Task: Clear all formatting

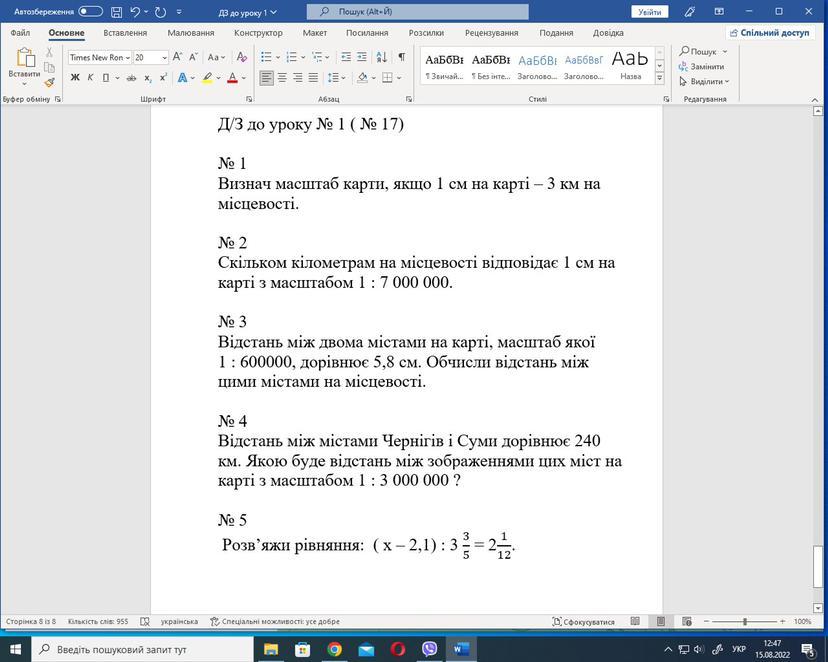Action: click(241, 56)
